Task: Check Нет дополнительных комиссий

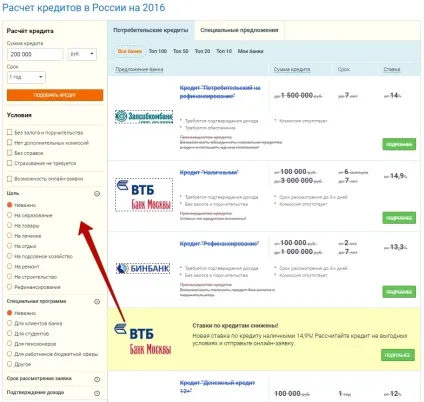Action: [10, 143]
